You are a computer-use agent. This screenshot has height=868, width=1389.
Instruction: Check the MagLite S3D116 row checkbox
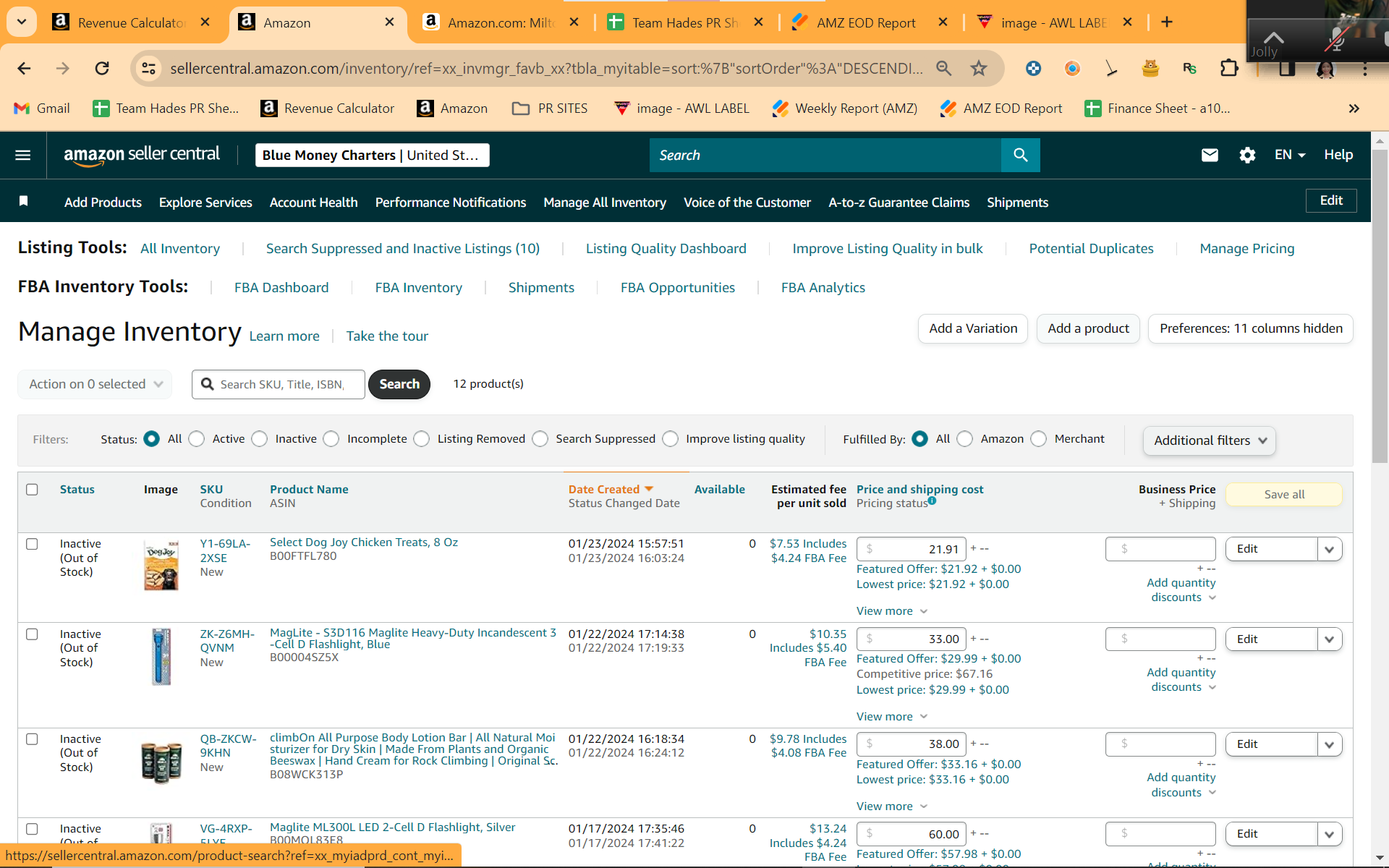coord(32,634)
